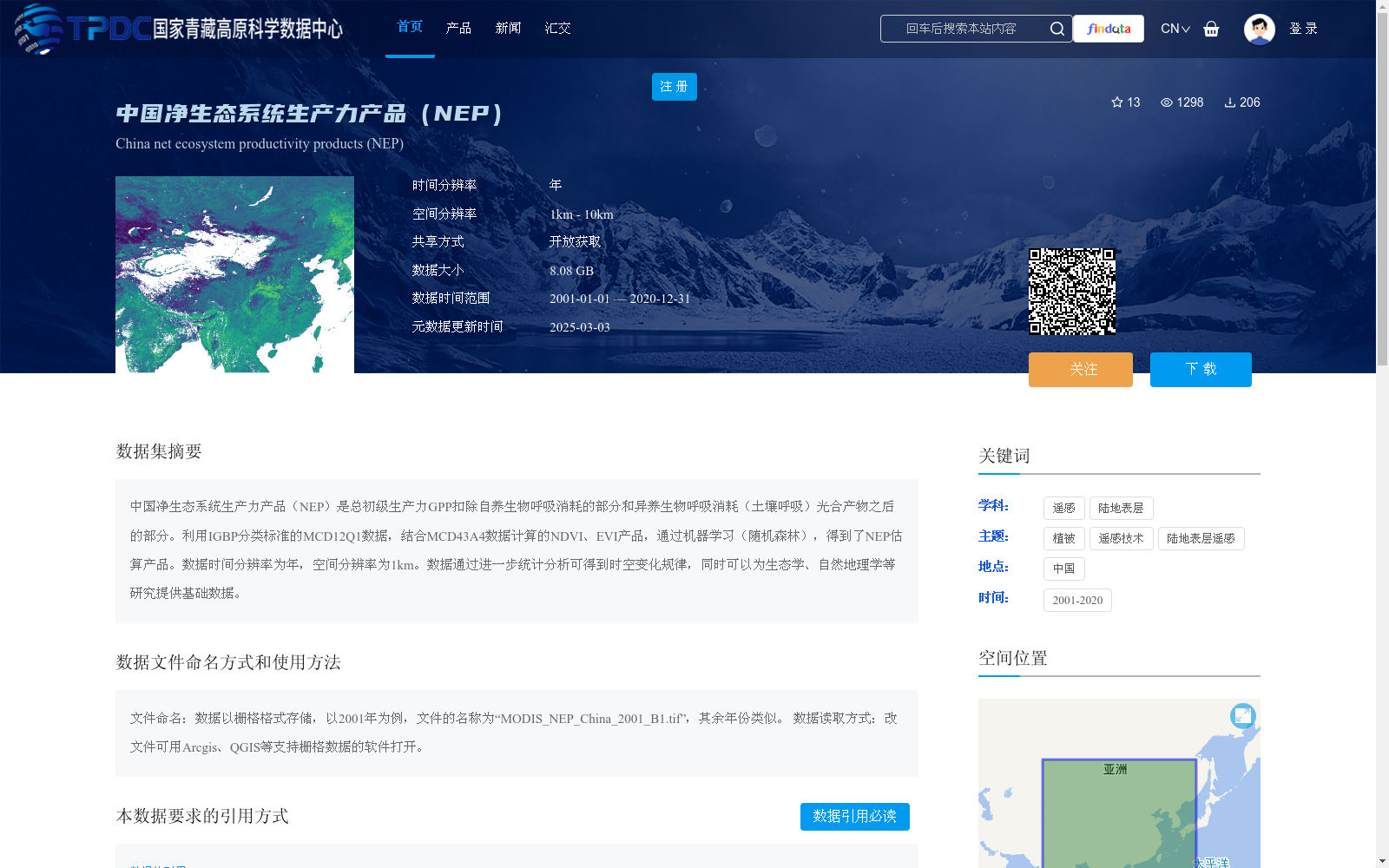This screenshot has width=1389, height=868.
Task: Click the scrollbar down arrow
Action: pos(1382,862)
